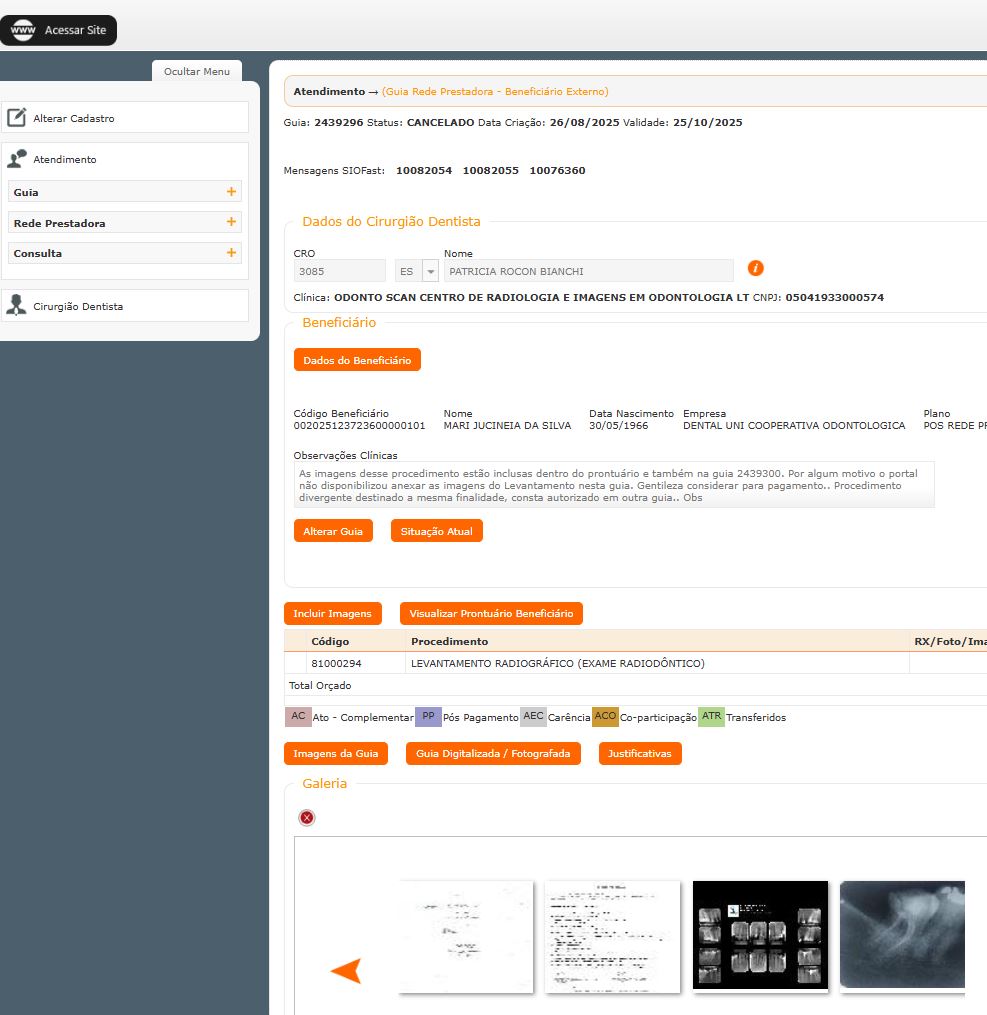Click the Dados do Beneficiário button

point(357,360)
